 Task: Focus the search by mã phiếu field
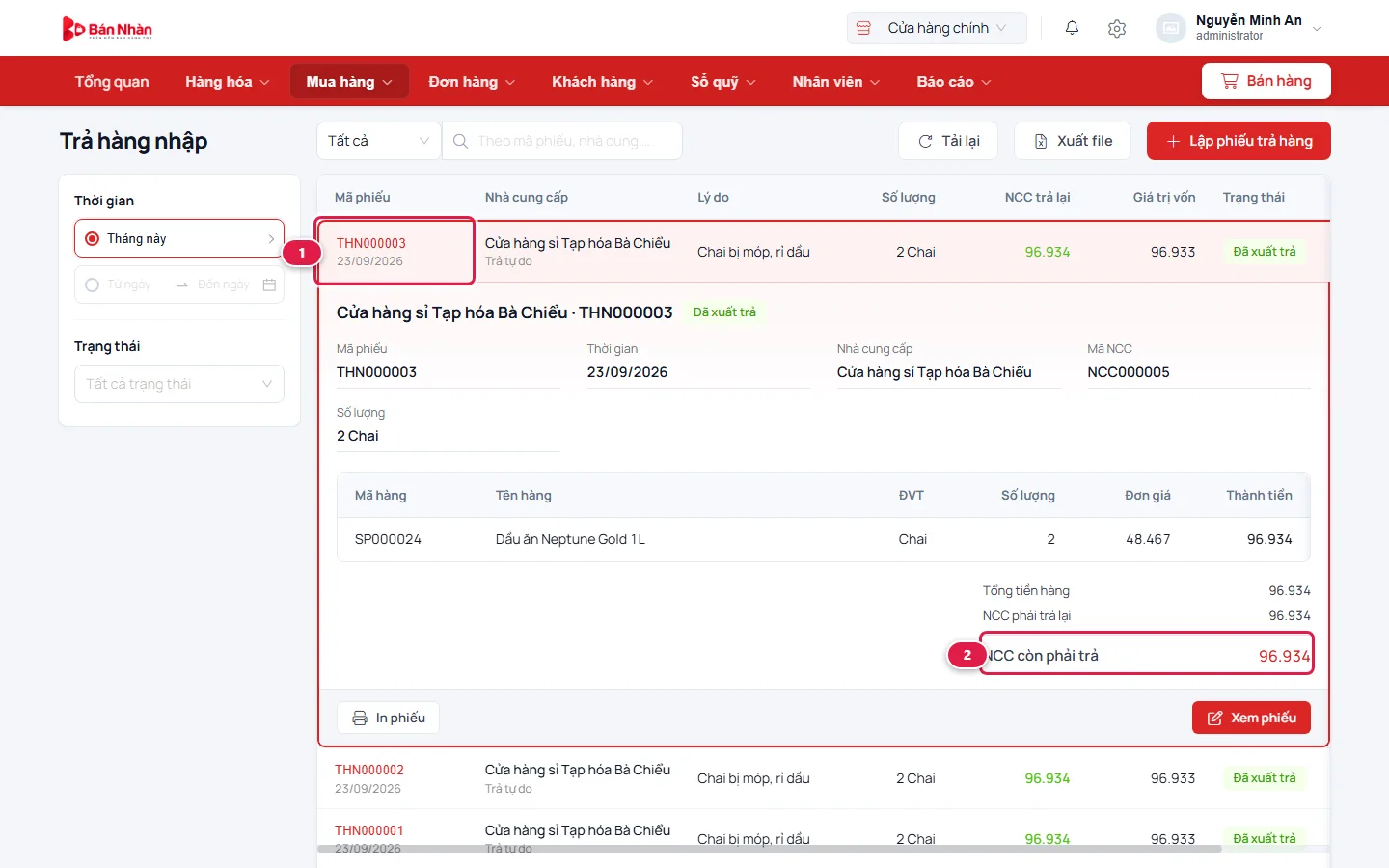[x=562, y=141]
